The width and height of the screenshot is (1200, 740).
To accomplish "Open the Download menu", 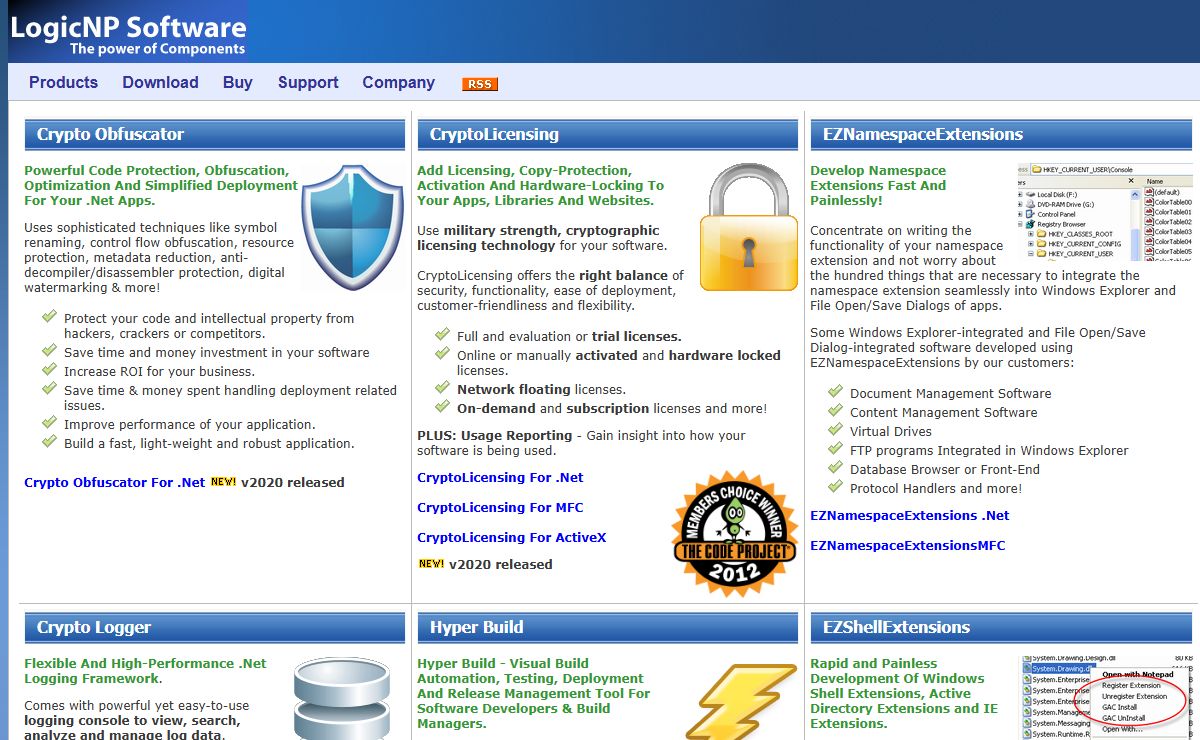I will coord(160,82).
